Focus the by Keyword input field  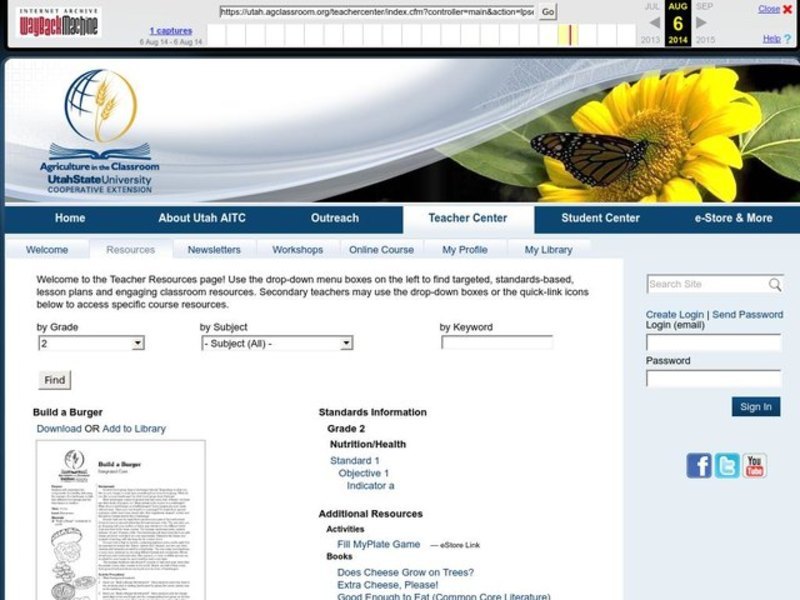click(x=497, y=343)
